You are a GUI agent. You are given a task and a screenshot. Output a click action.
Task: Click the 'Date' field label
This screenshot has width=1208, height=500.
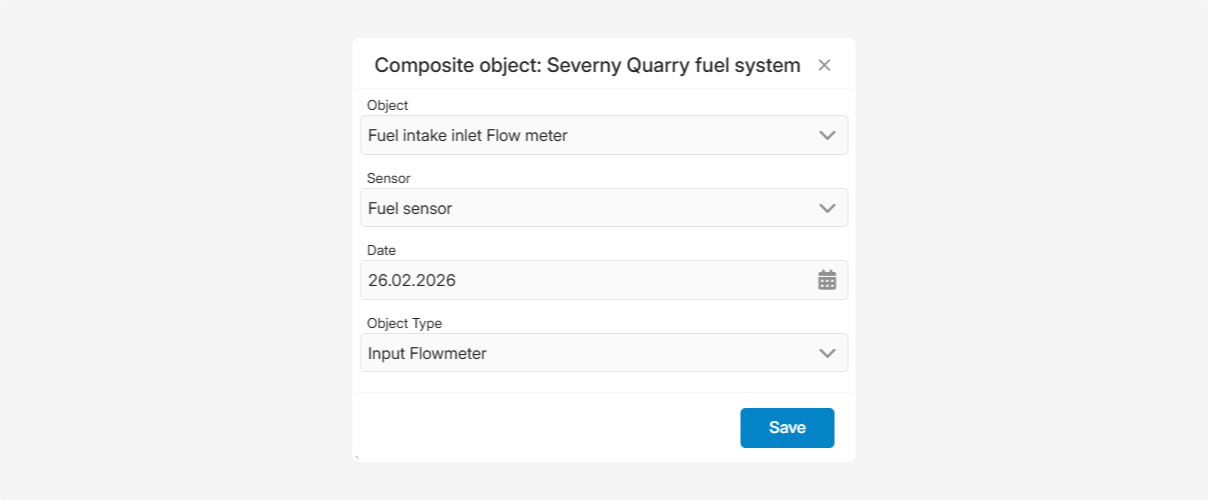382,251
